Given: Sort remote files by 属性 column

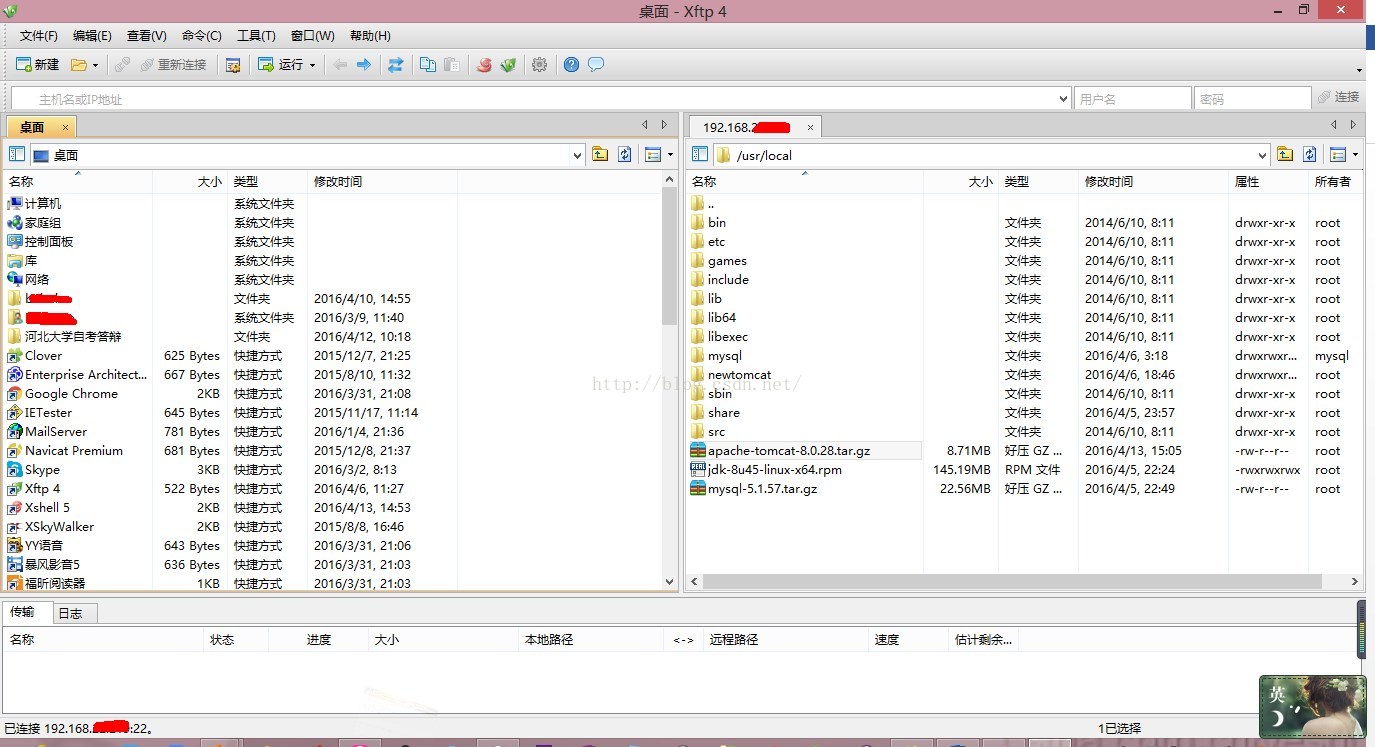Looking at the screenshot, I should tap(1268, 181).
